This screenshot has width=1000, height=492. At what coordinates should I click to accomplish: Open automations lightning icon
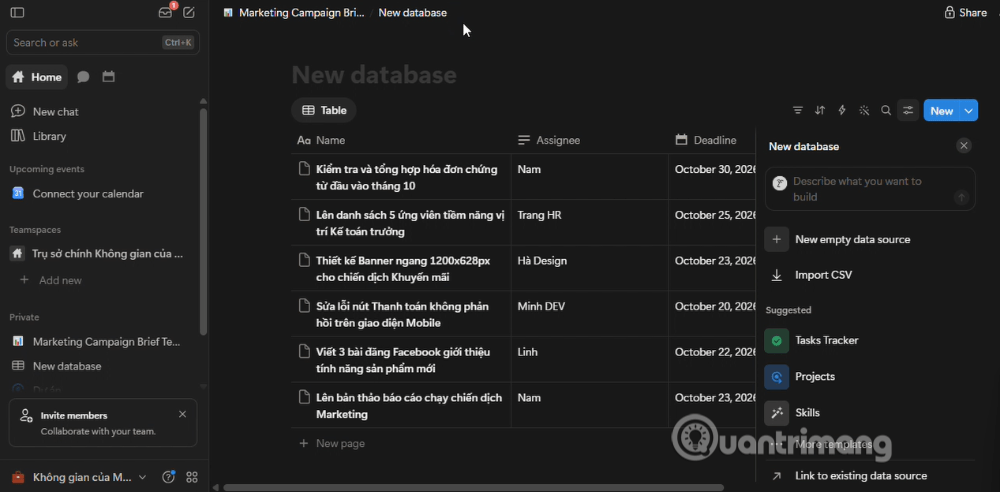pos(842,110)
